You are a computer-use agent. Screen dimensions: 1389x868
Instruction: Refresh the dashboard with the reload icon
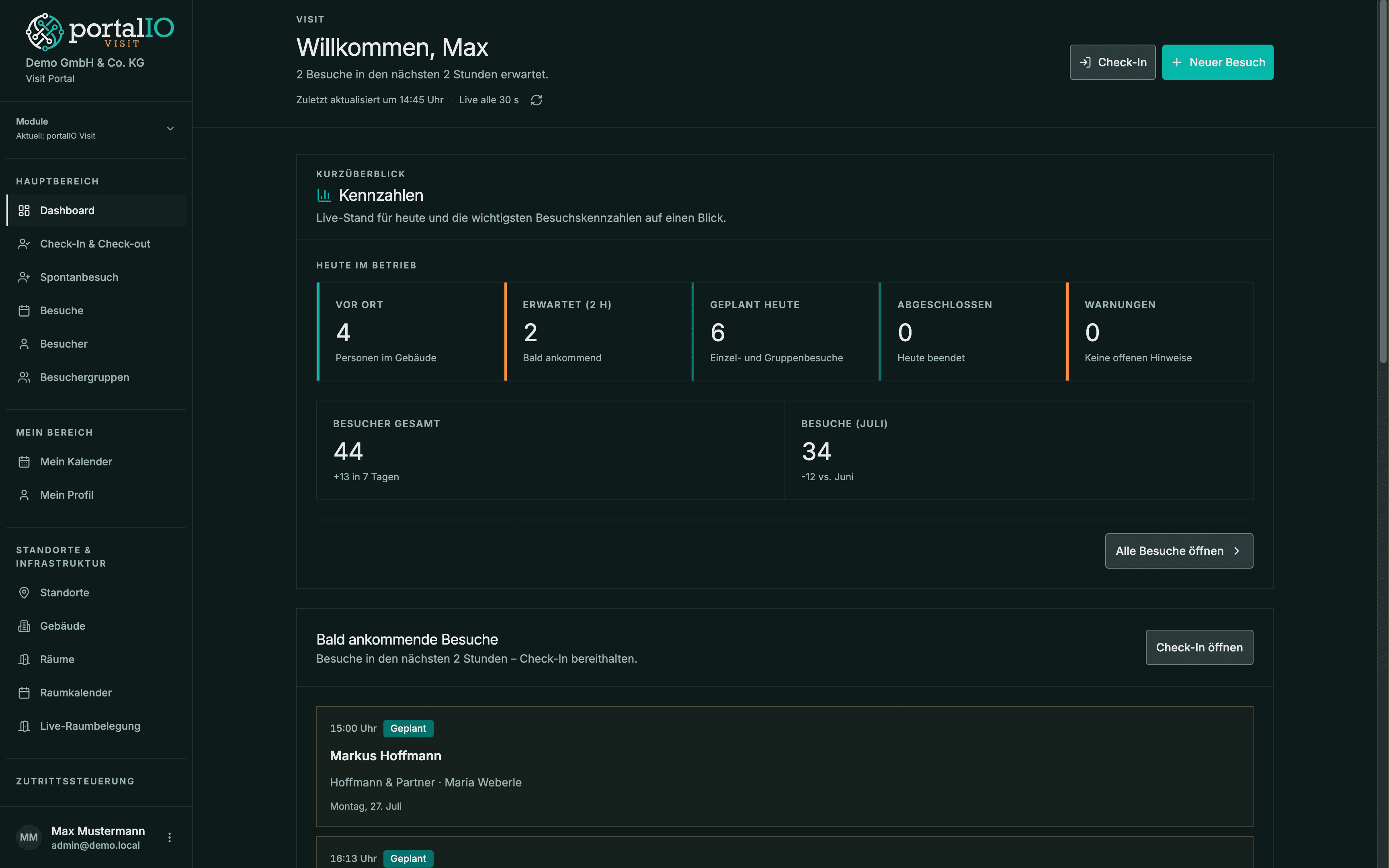pos(537,100)
